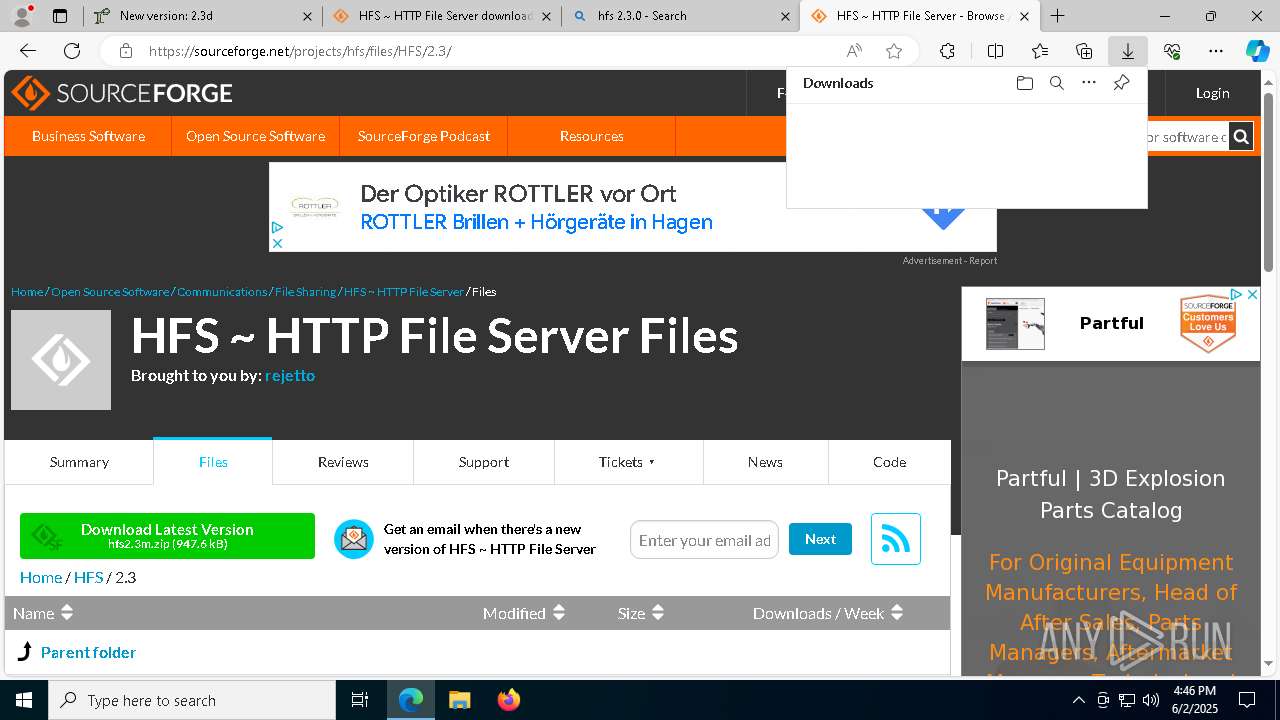Open File Explorer from taskbar

[459, 700]
